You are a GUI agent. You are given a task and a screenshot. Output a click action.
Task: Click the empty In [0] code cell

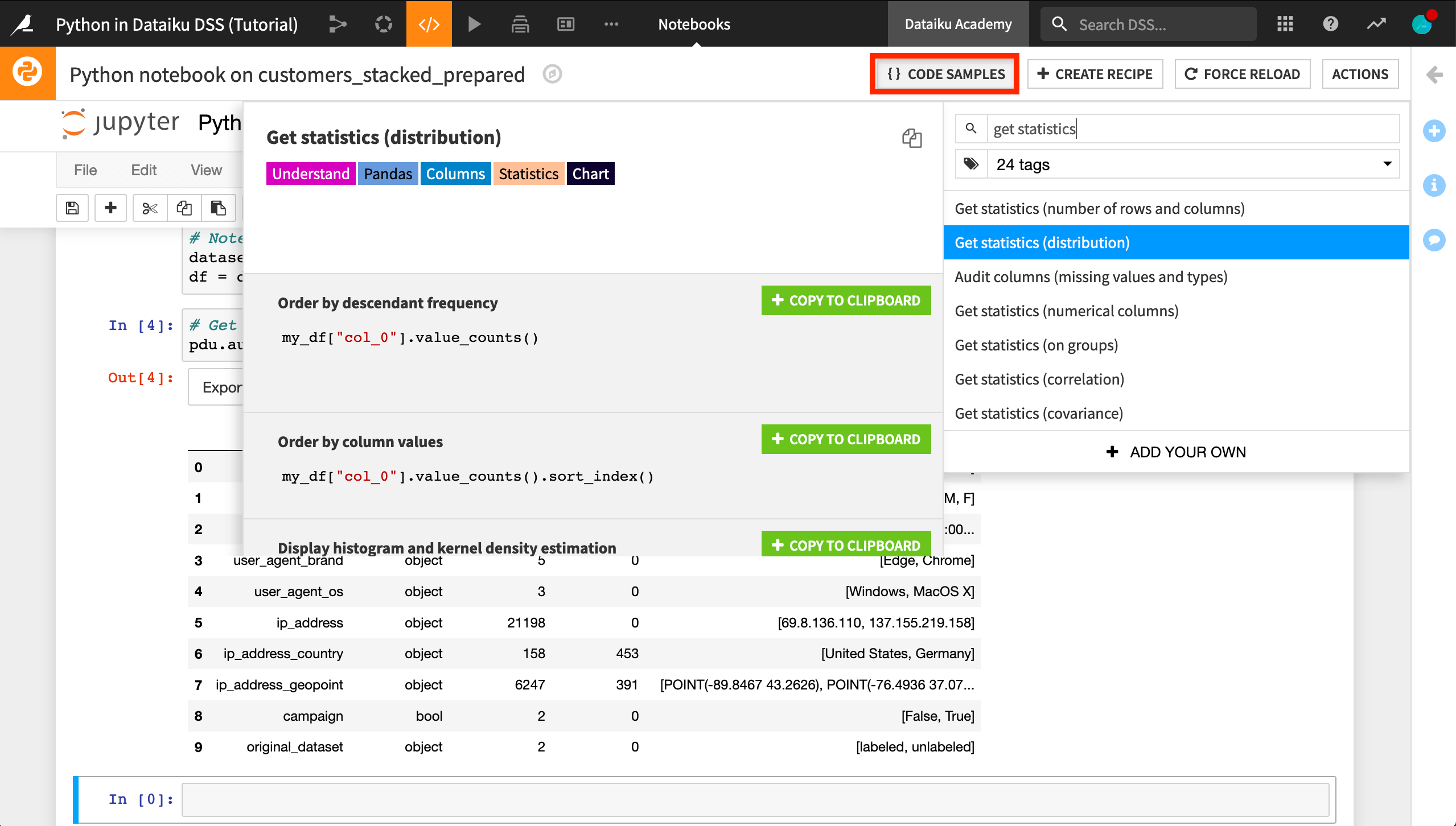point(755,799)
